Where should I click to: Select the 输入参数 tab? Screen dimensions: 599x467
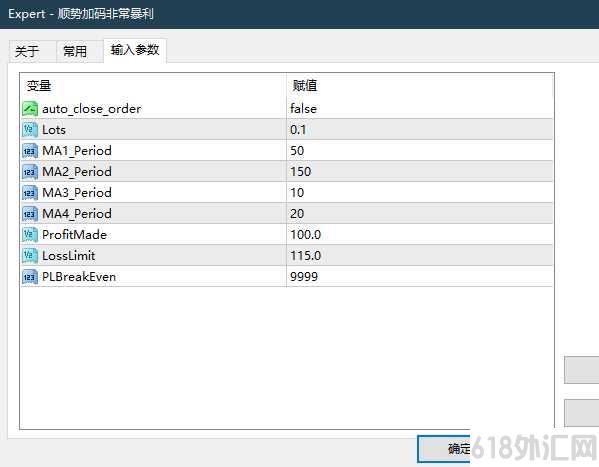tap(135, 50)
